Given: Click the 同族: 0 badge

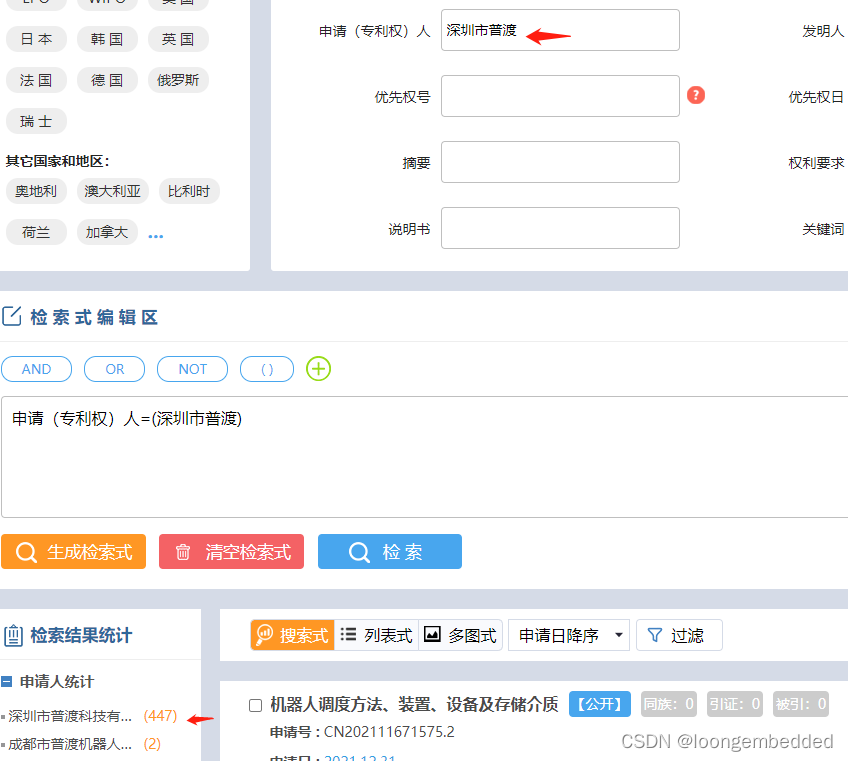Looking at the screenshot, I should coord(669,704).
